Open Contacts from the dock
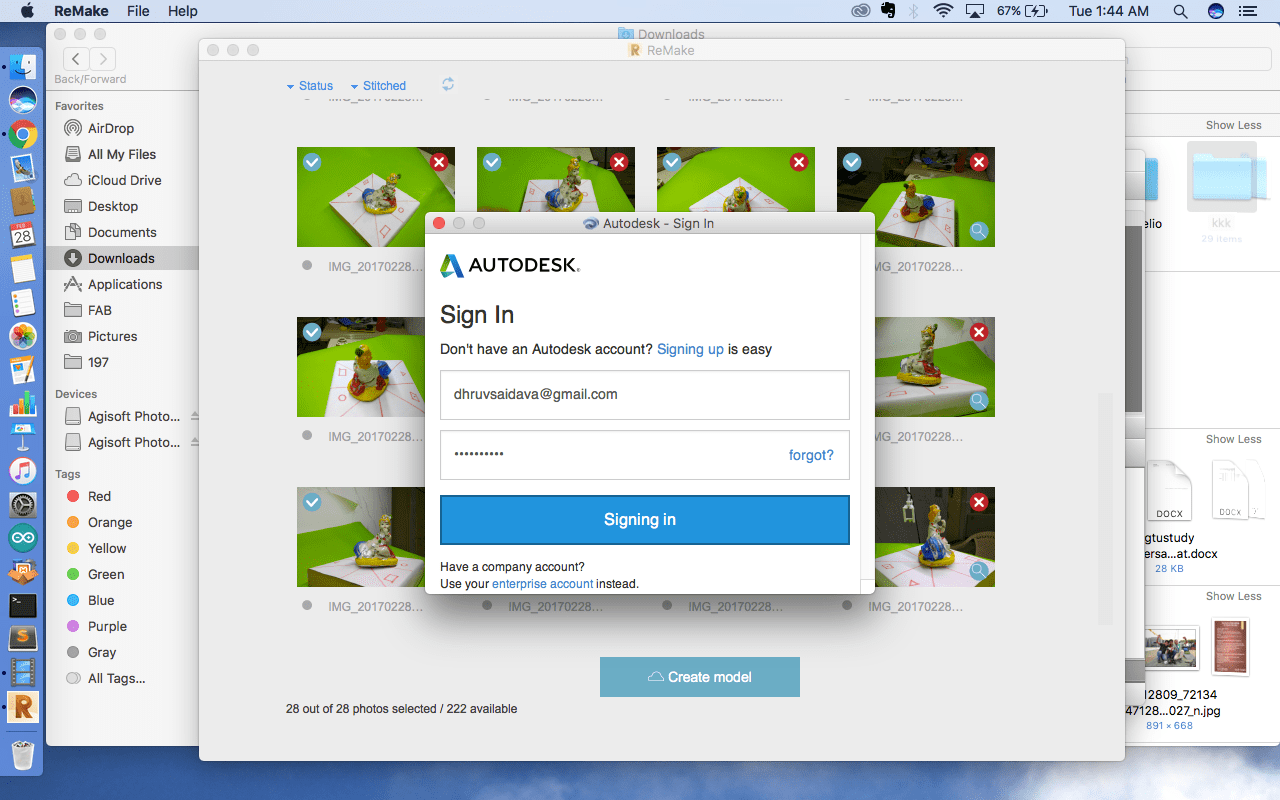Image resolution: width=1280 pixels, height=800 pixels. pos(23,201)
